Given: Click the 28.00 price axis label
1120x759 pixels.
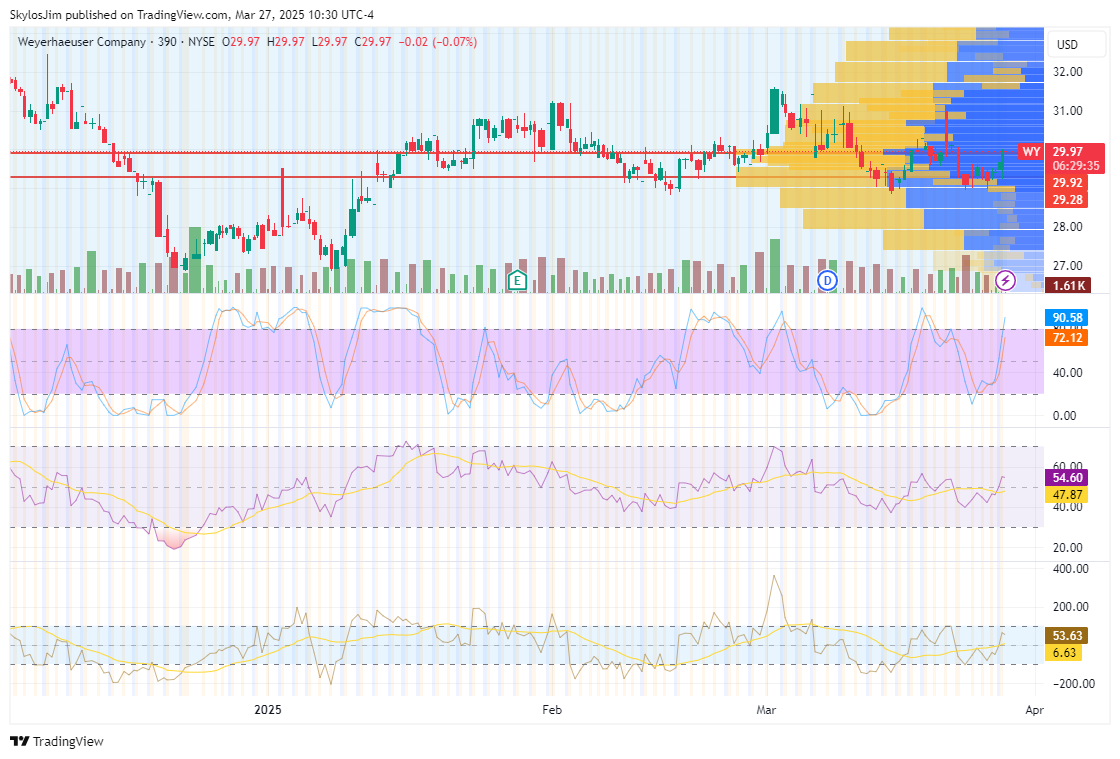Looking at the screenshot, I should (1068, 226).
